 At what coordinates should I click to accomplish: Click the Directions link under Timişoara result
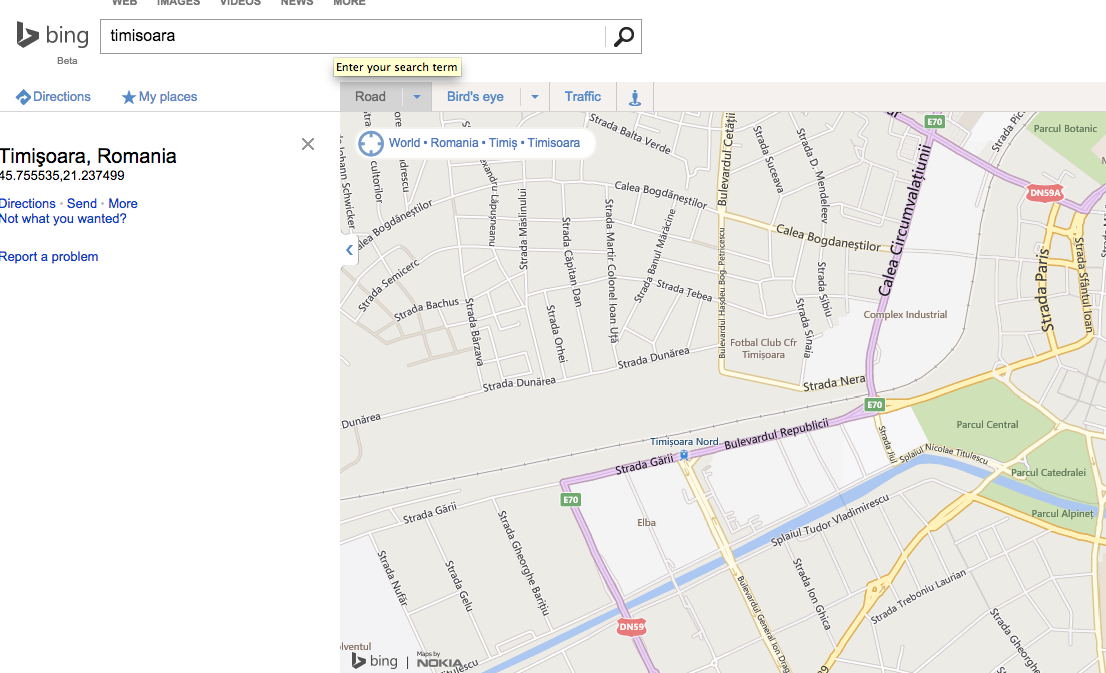(28, 203)
